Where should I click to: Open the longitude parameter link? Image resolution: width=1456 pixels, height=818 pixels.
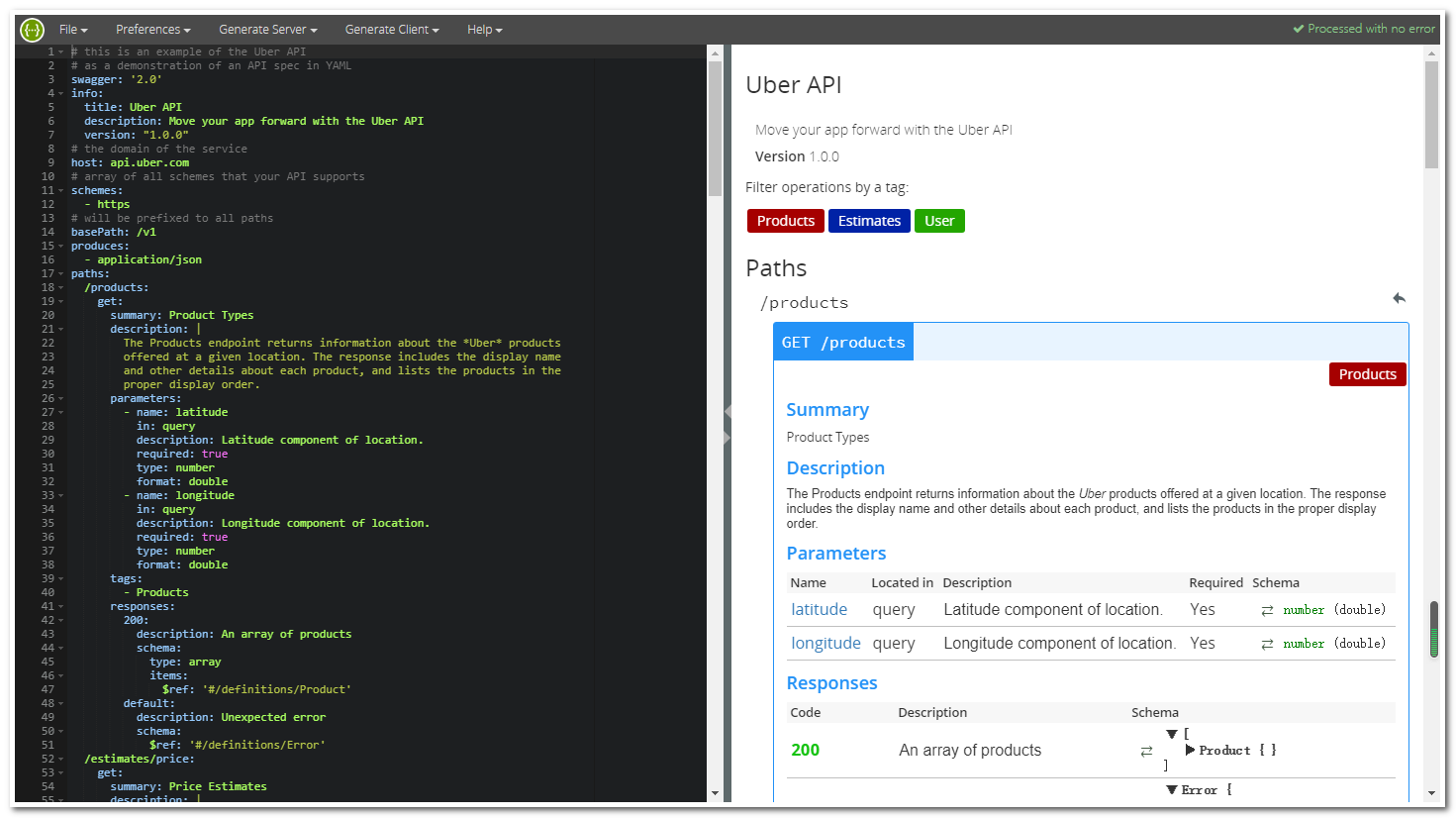click(x=826, y=644)
